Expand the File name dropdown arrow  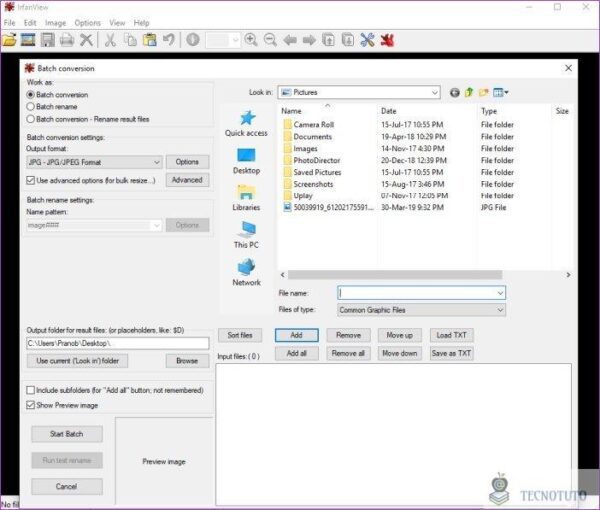(x=500, y=293)
